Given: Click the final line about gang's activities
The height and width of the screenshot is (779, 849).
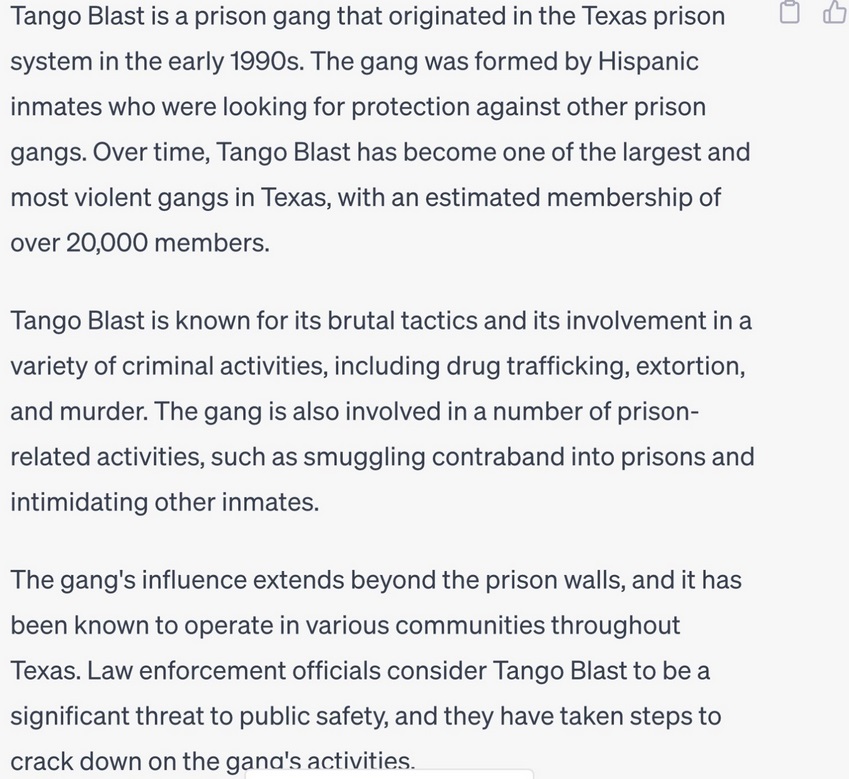Looking at the screenshot, I should 210,758.
